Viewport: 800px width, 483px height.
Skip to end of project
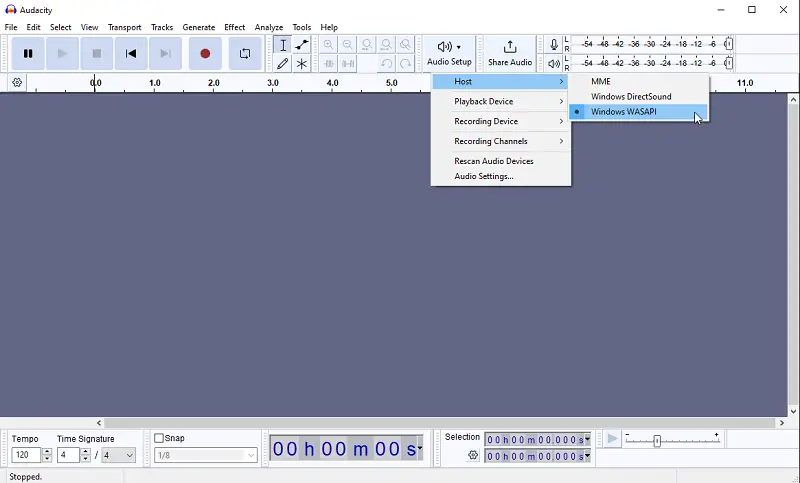165,53
